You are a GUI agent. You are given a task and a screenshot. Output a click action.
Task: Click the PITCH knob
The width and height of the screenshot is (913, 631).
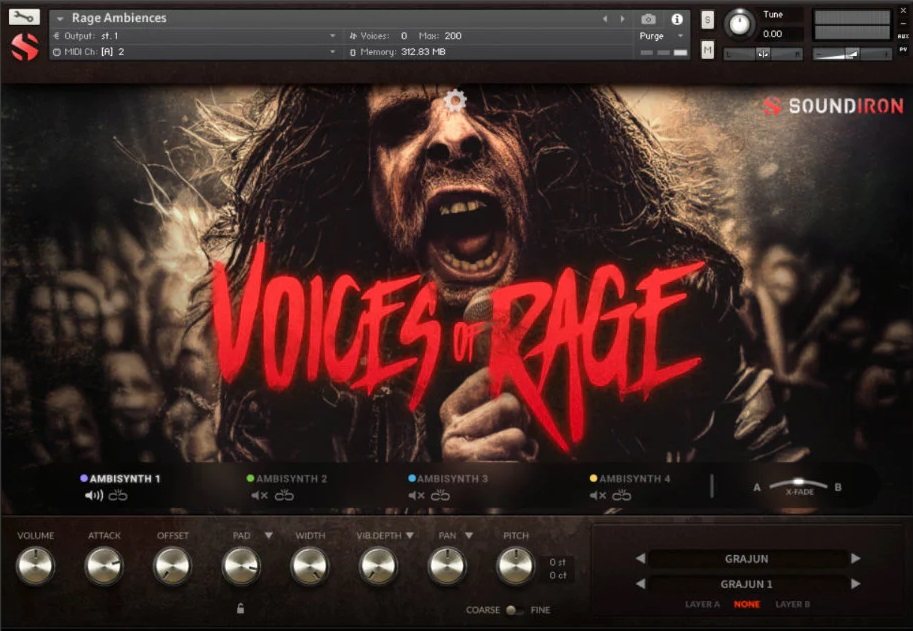tap(516, 566)
